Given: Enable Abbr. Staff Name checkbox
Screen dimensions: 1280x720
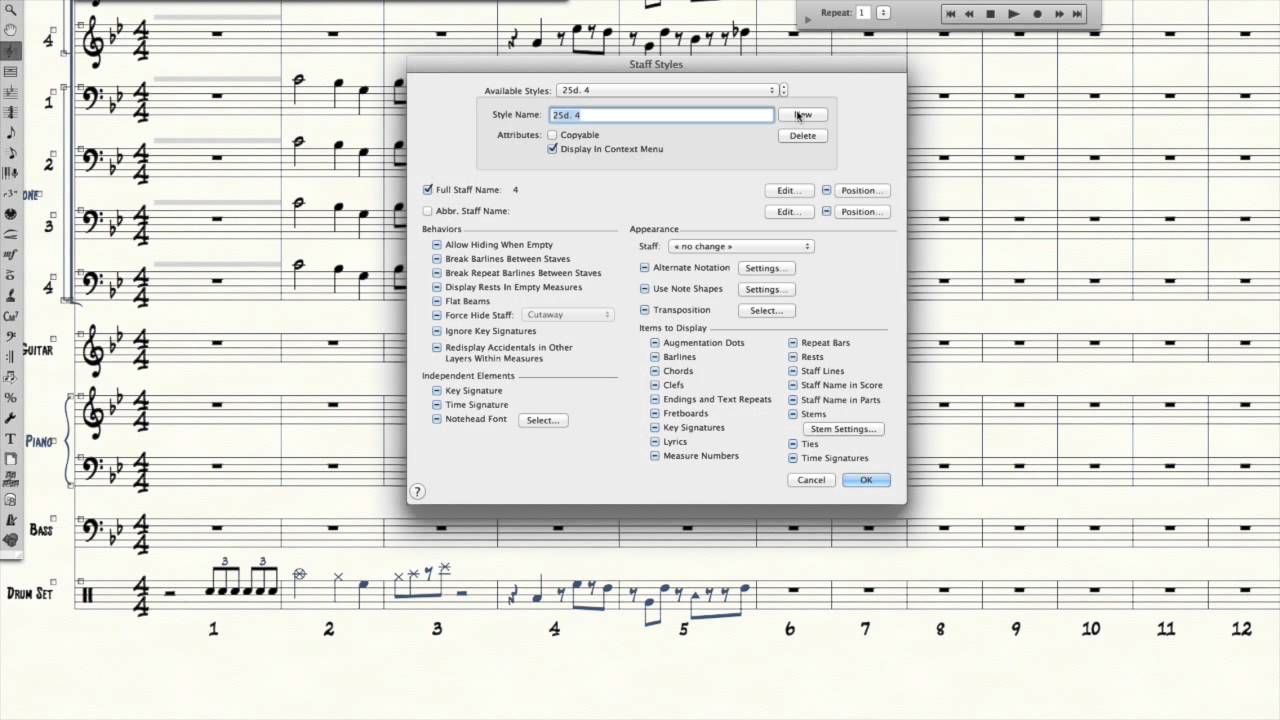Looking at the screenshot, I should tap(428, 211).
